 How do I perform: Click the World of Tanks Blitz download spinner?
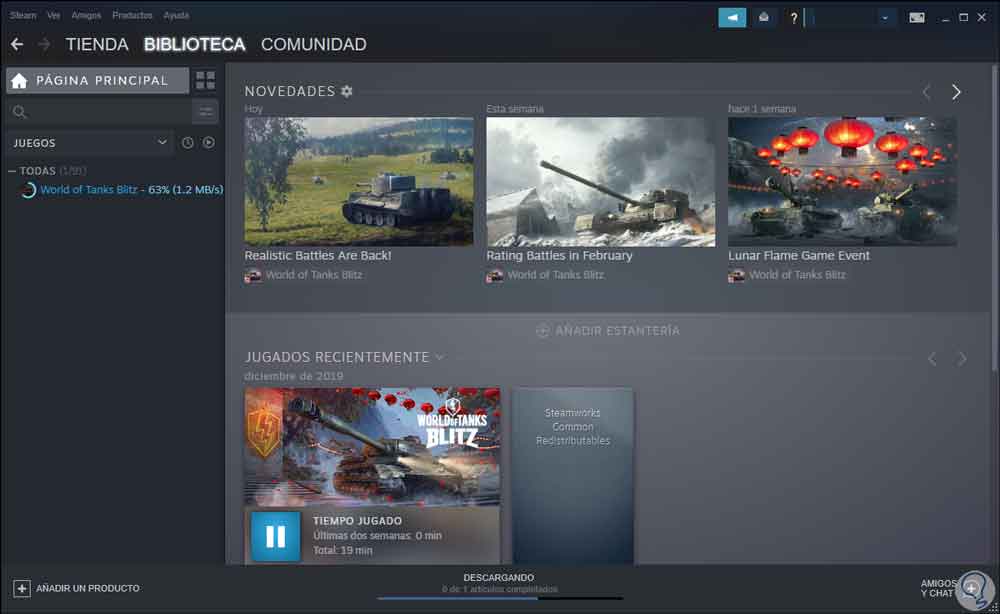[x=28, y=190]
